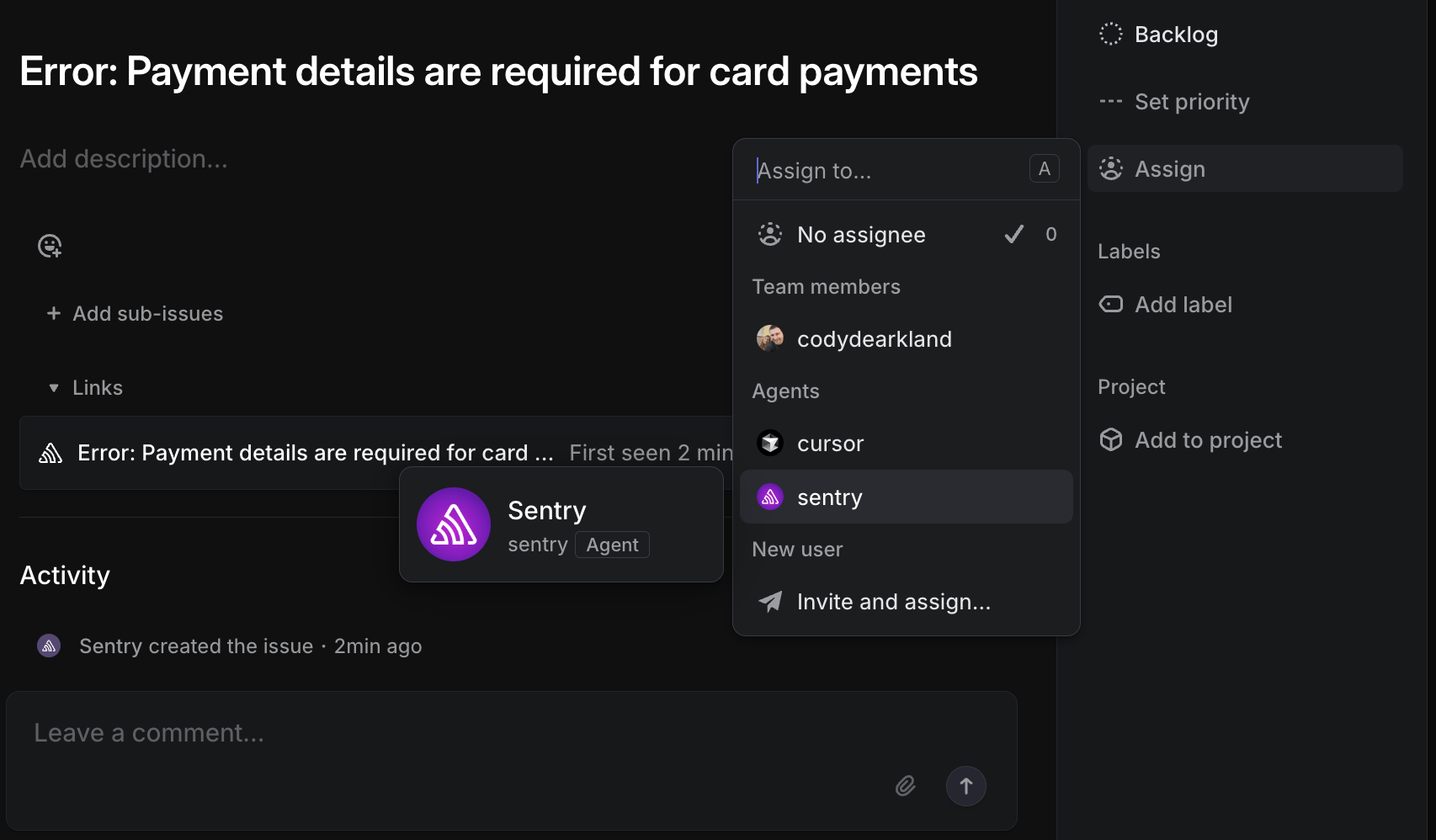Click the Backlog status circle icon

(x=1110, y=34)
